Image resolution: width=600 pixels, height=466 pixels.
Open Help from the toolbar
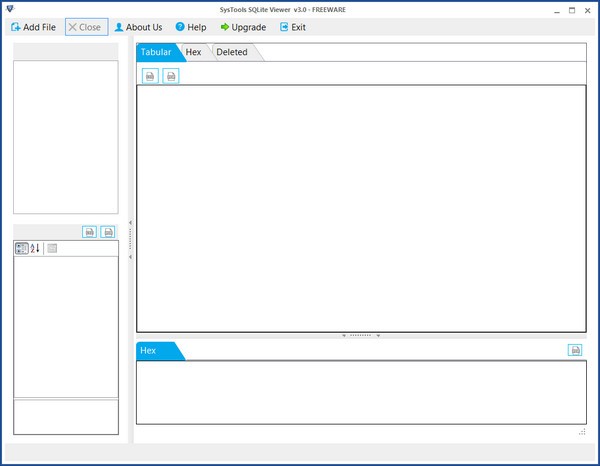click(x=193, y=27)
